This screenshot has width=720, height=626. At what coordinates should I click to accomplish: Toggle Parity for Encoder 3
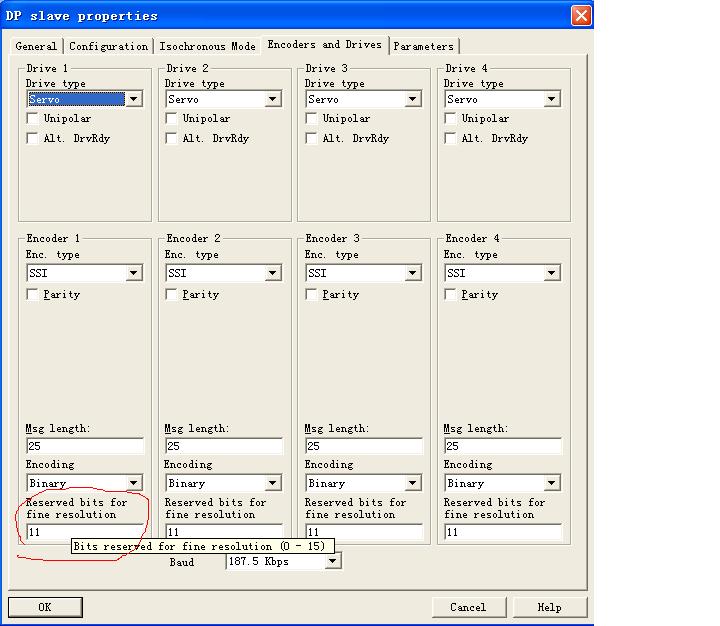point(311,294)
